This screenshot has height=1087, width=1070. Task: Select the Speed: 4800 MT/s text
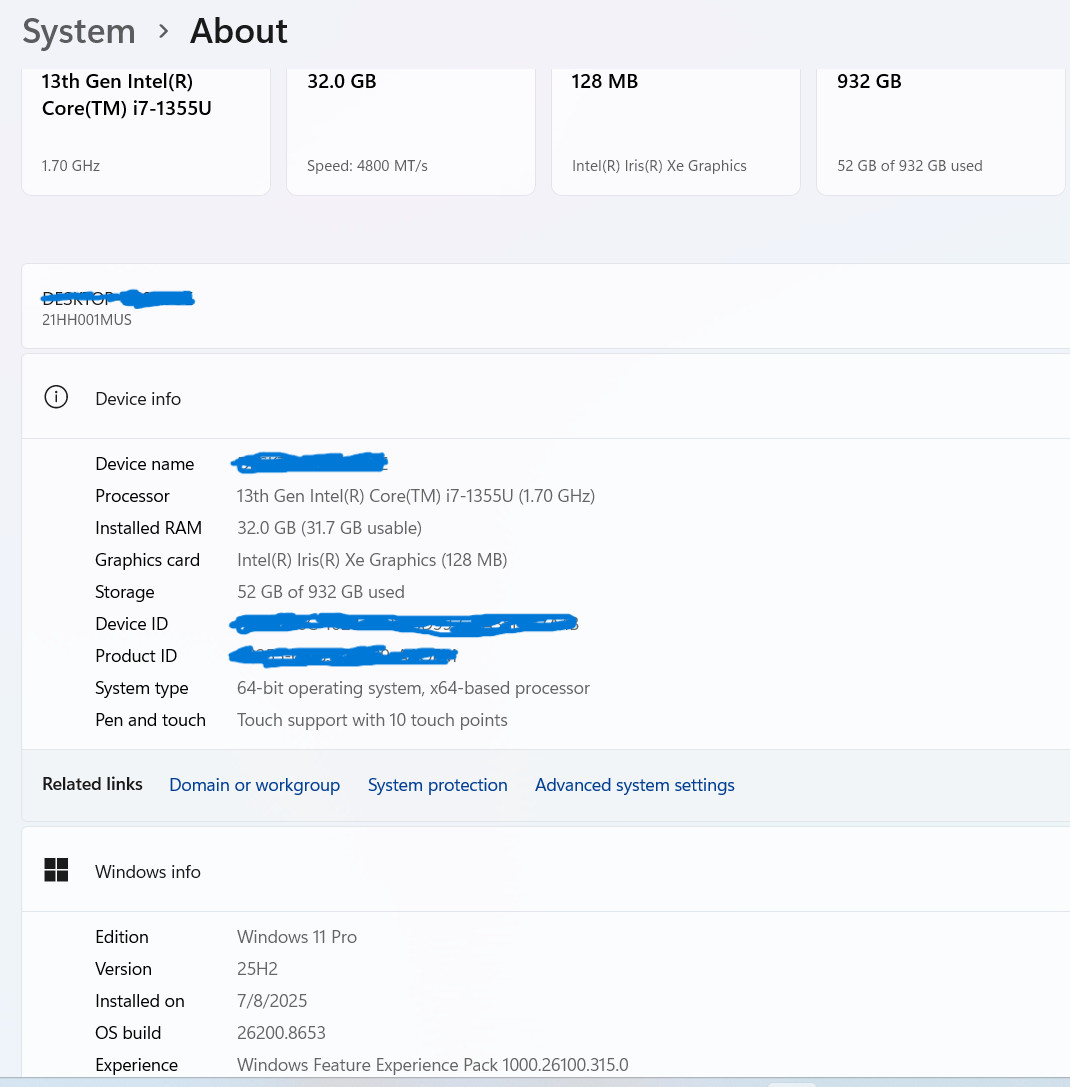(367, 166)
